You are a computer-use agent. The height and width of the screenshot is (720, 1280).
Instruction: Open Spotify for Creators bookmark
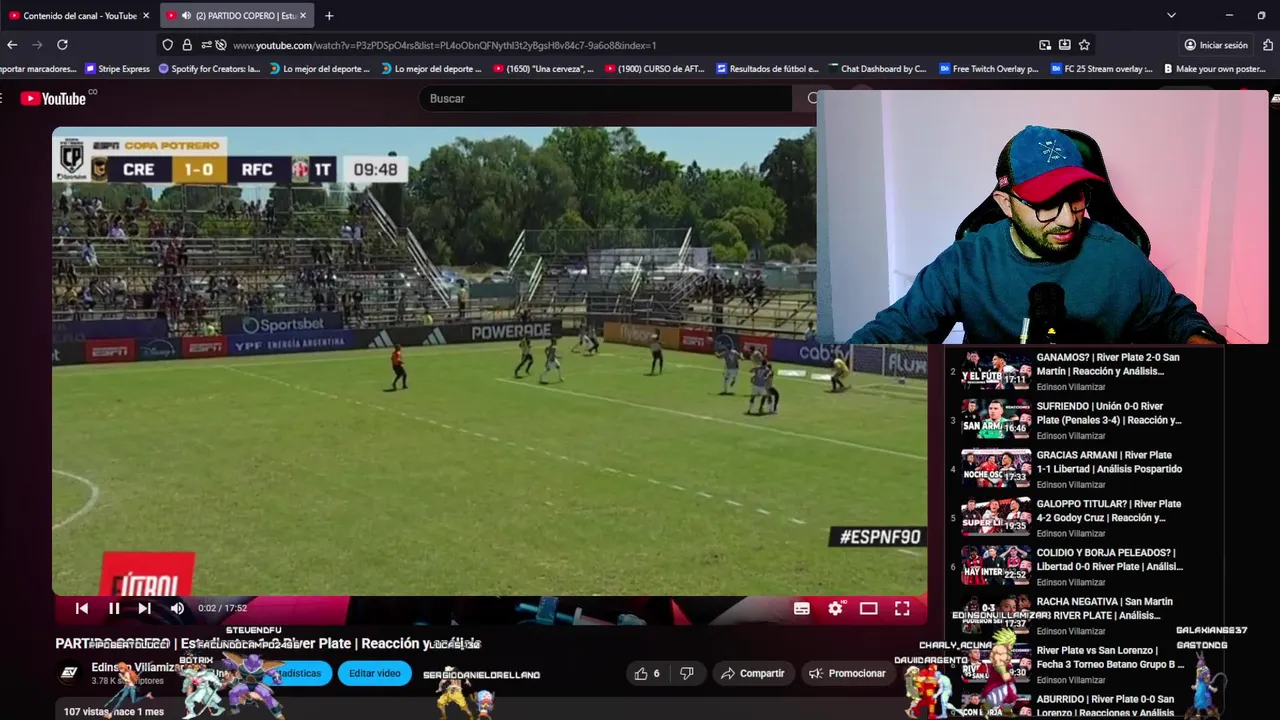click(x=210, y=69)
